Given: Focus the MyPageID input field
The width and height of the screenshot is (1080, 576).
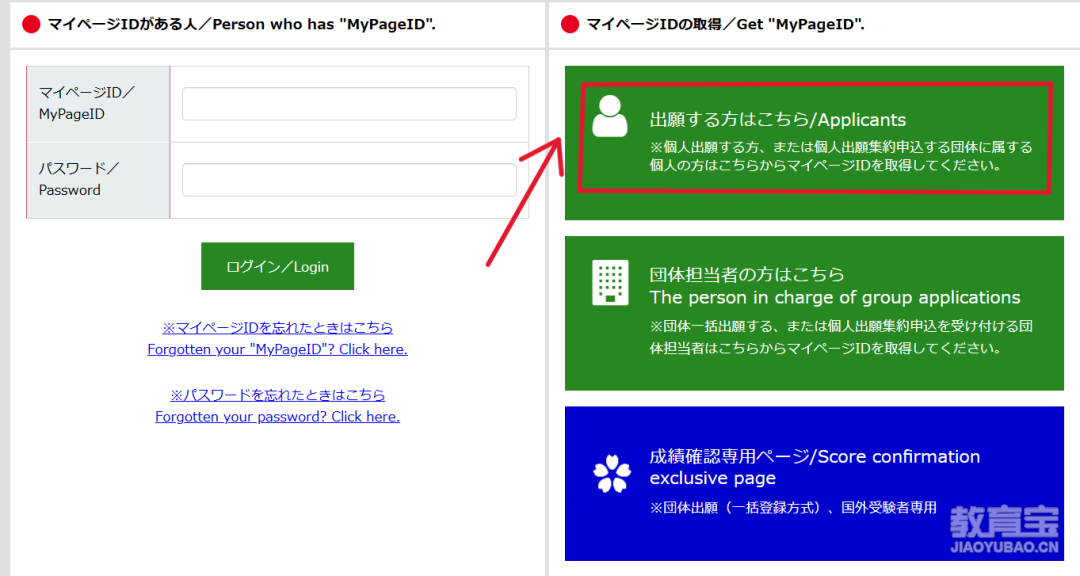Looking at the screenshot, I should pyautogui.click(x=349, y=104).
